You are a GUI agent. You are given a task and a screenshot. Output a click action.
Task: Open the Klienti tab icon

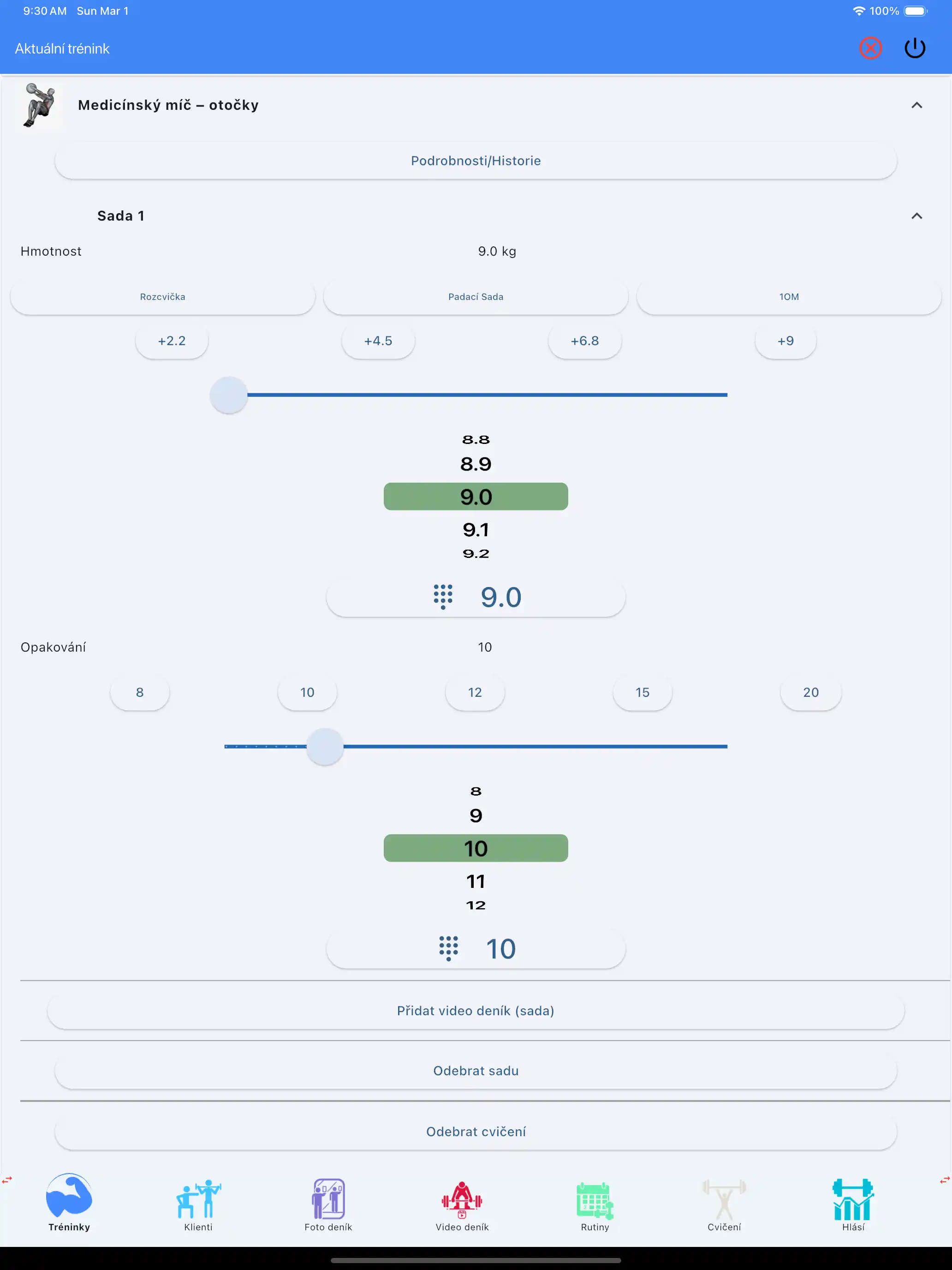point(198,1199)
